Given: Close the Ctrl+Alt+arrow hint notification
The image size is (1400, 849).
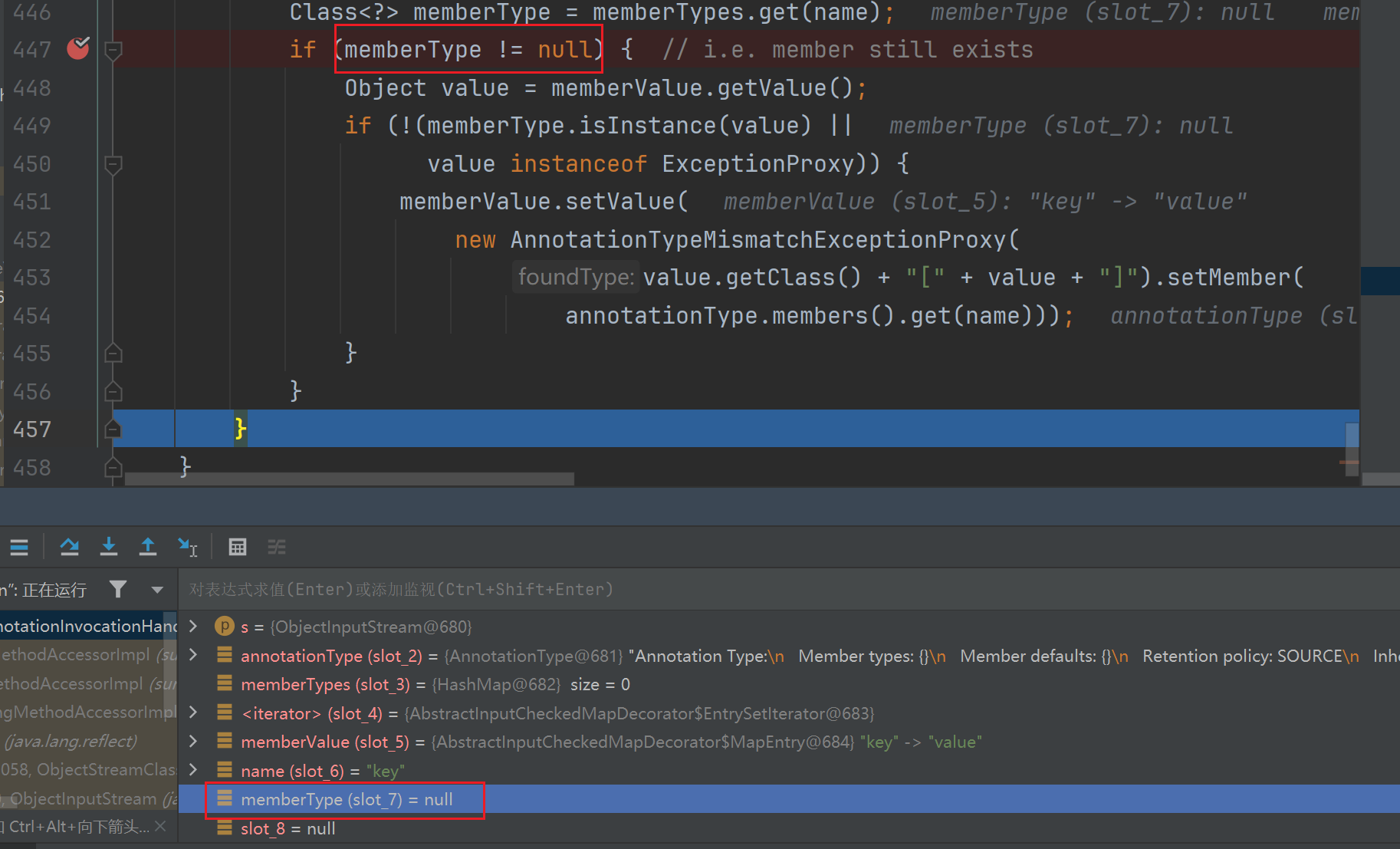Looking at the screenshot, I should tap(160, 826).
